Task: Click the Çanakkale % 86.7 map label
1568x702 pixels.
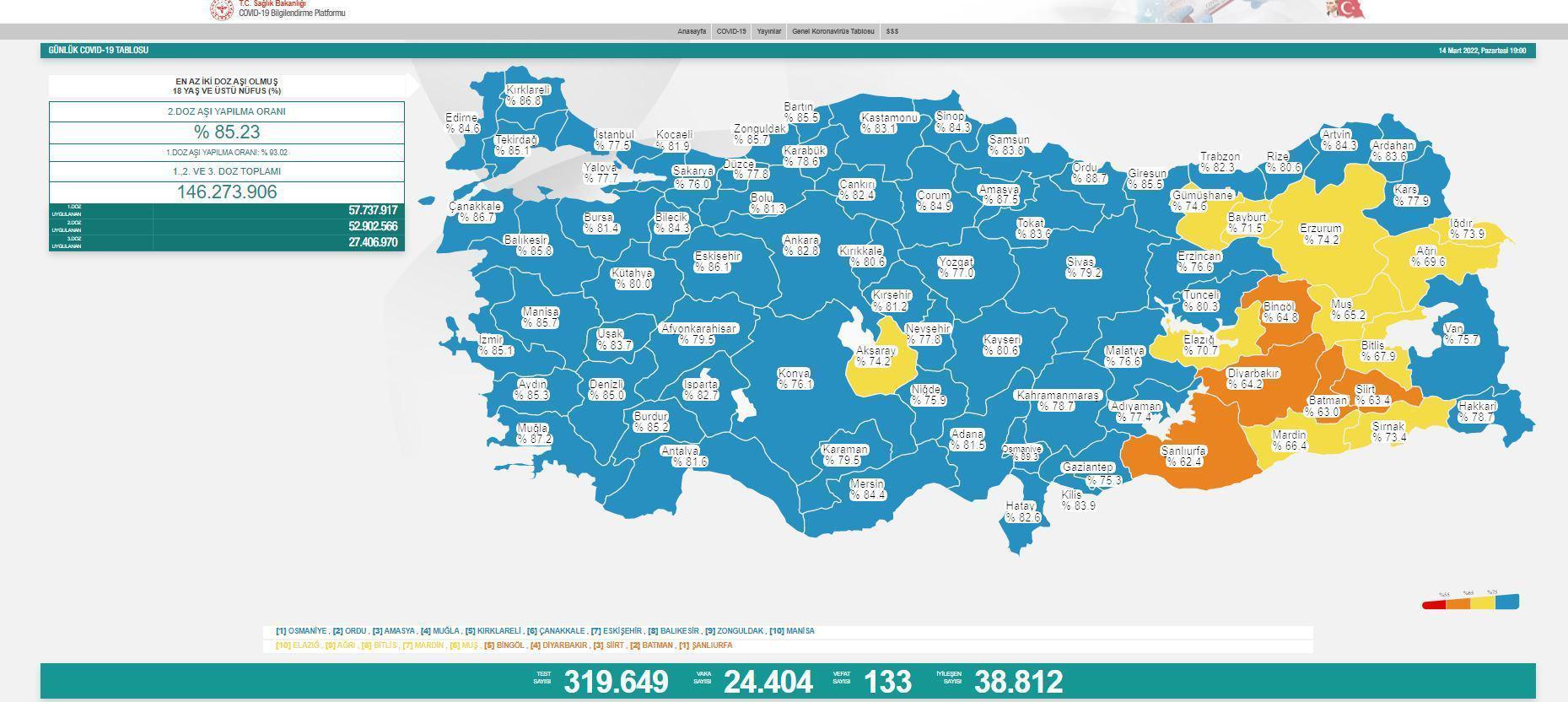Action: click(x=475, y=212)
